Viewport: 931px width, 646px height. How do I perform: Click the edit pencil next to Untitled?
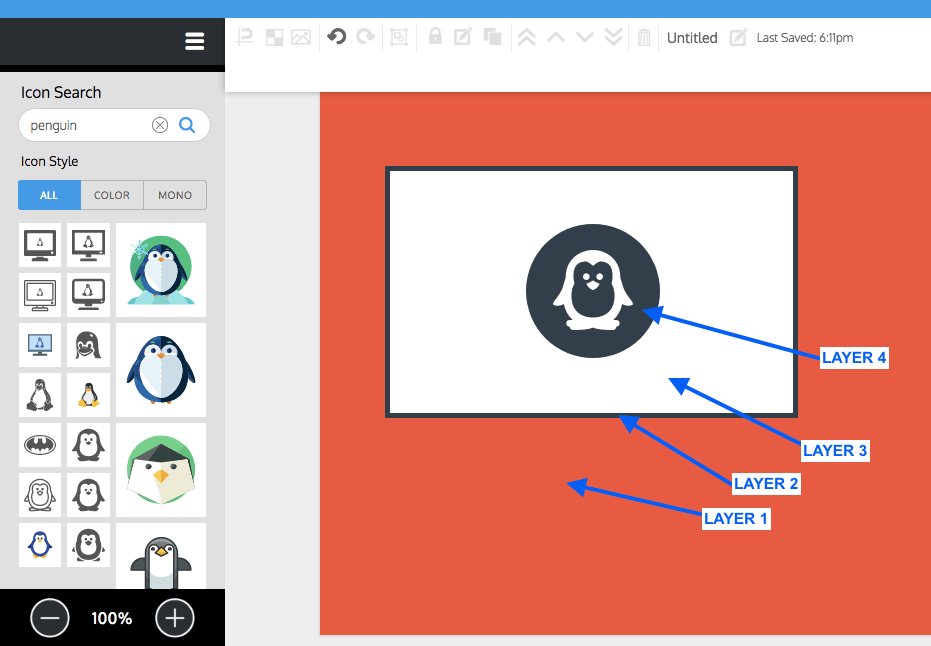[x=738, y=38]
